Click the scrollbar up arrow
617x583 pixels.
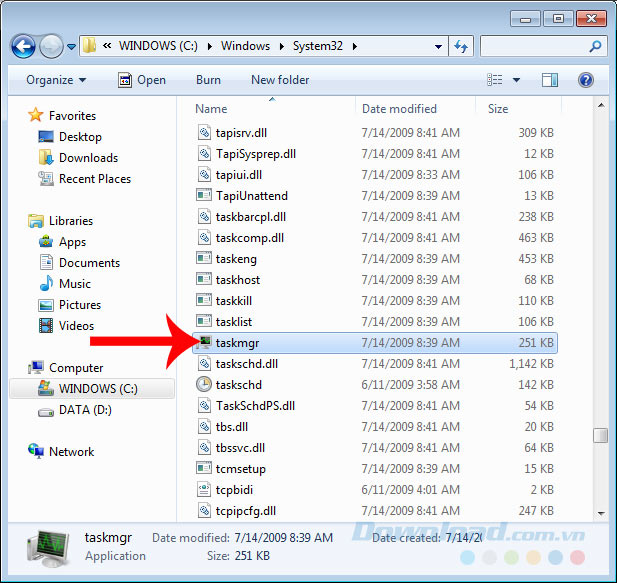pyautogui.click(x=601, y=105)
